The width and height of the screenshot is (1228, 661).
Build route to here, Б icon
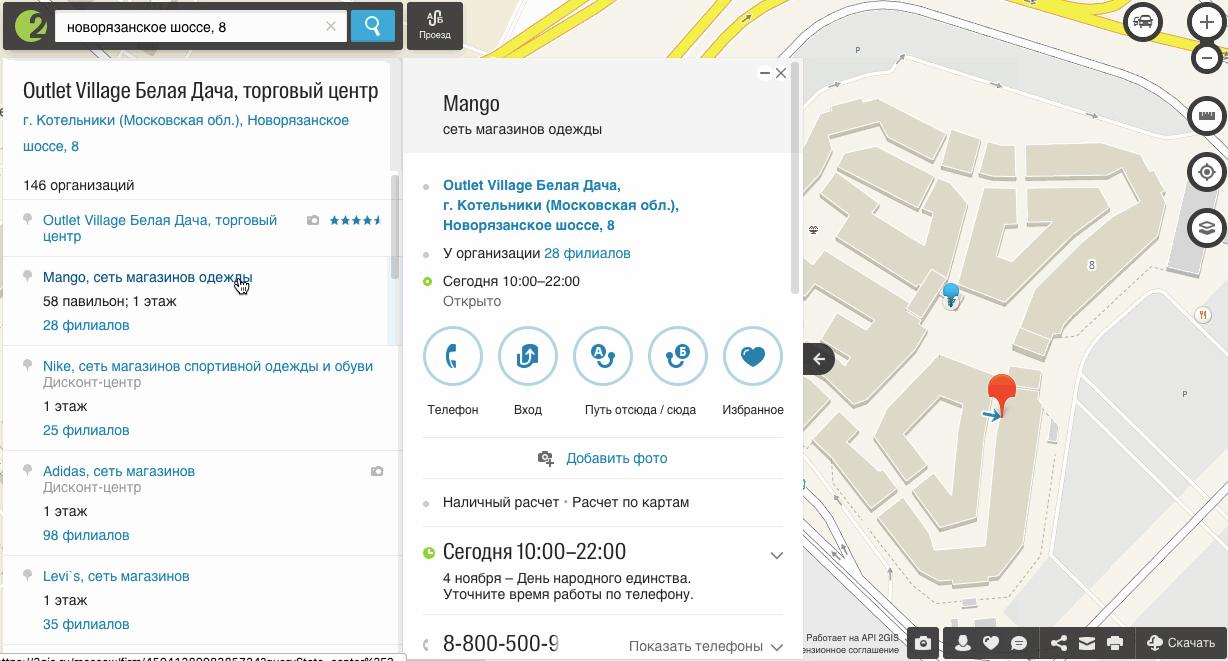pyautogui.click(x=678, y=356)
